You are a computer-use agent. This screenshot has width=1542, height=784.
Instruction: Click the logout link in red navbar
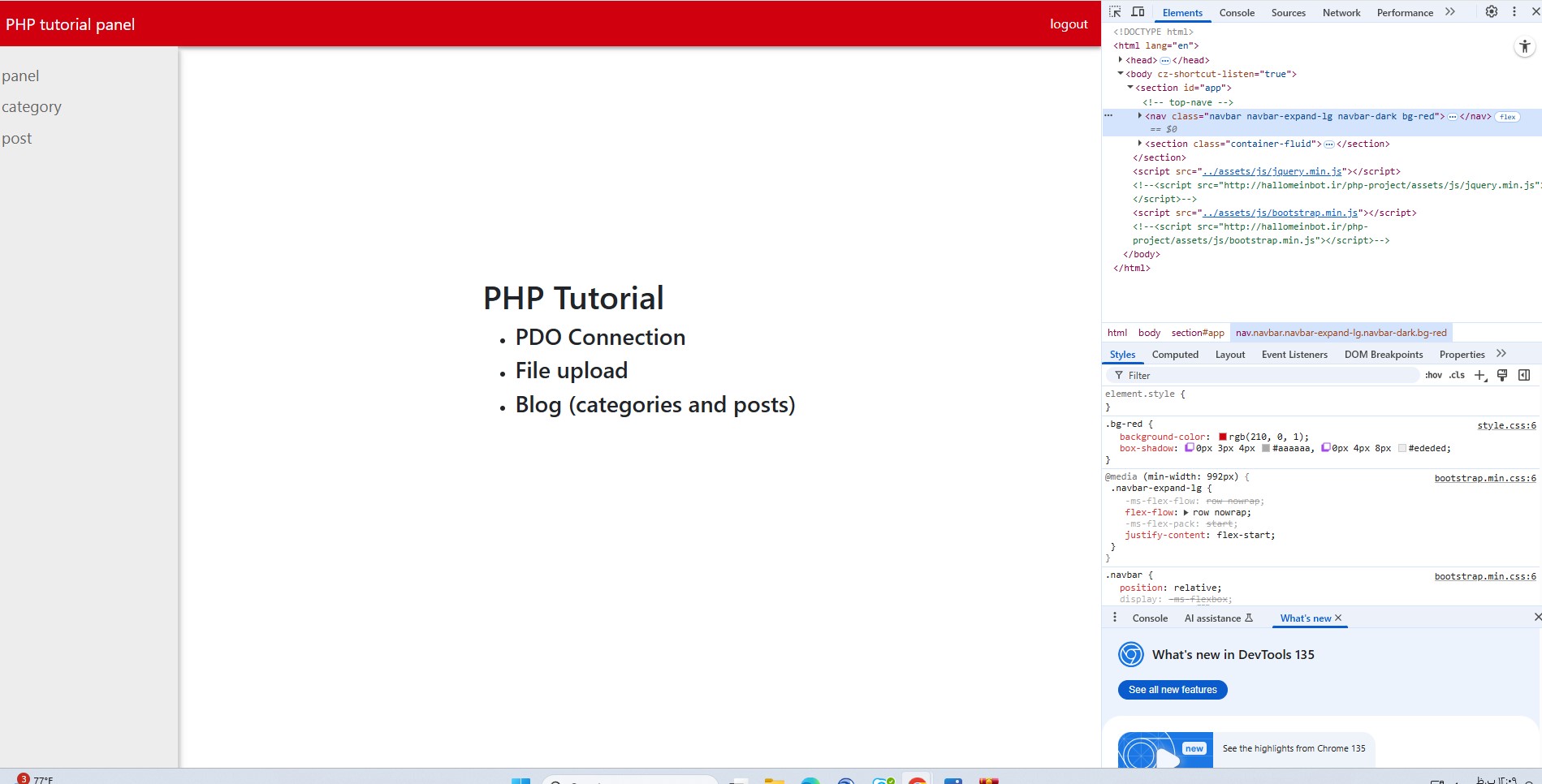coord(1069,24)
